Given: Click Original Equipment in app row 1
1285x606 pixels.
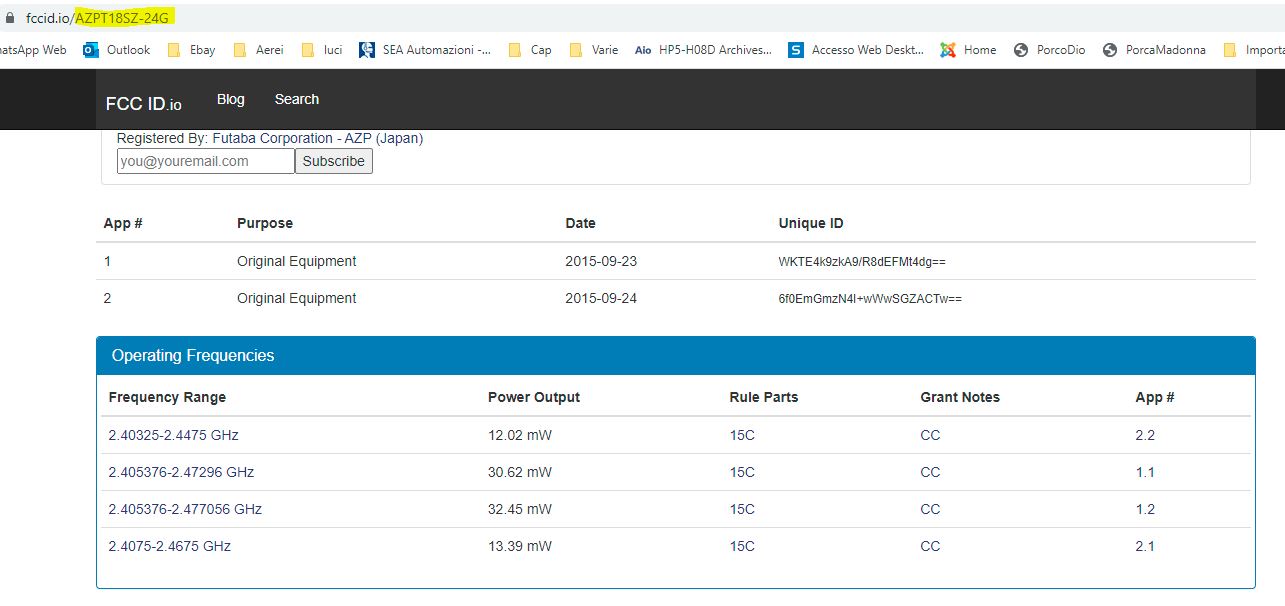Looking at the screenshot, I should coord(296,261).
